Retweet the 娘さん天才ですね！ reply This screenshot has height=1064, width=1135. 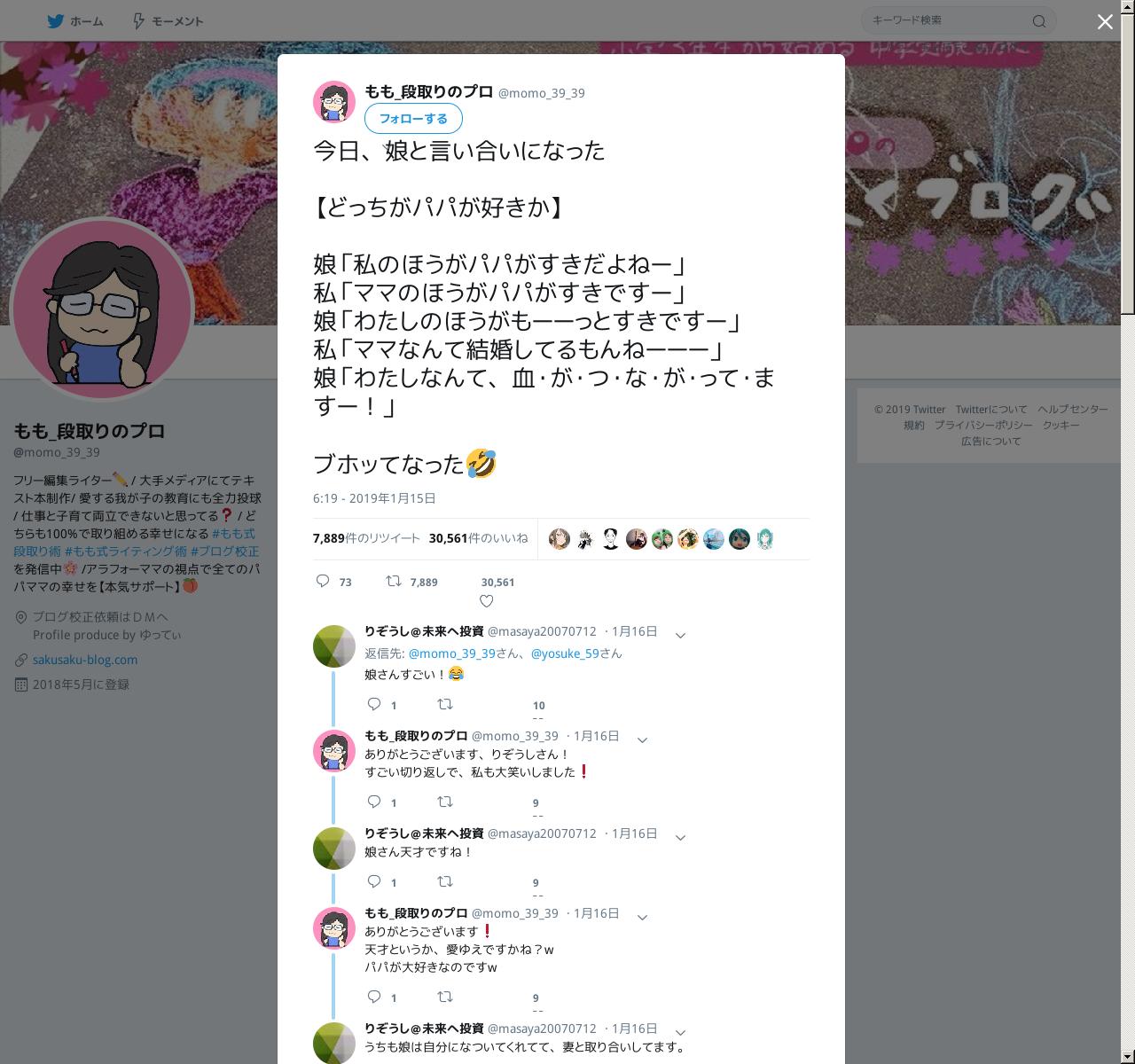445,881
